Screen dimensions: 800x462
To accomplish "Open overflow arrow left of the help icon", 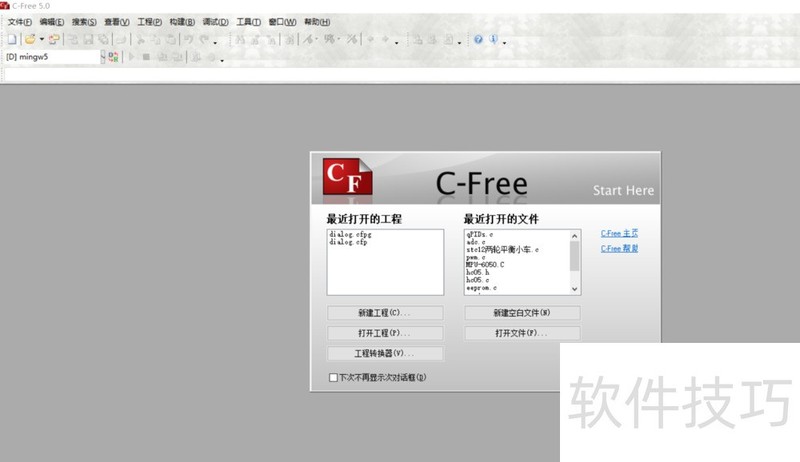I will [459, 42].
